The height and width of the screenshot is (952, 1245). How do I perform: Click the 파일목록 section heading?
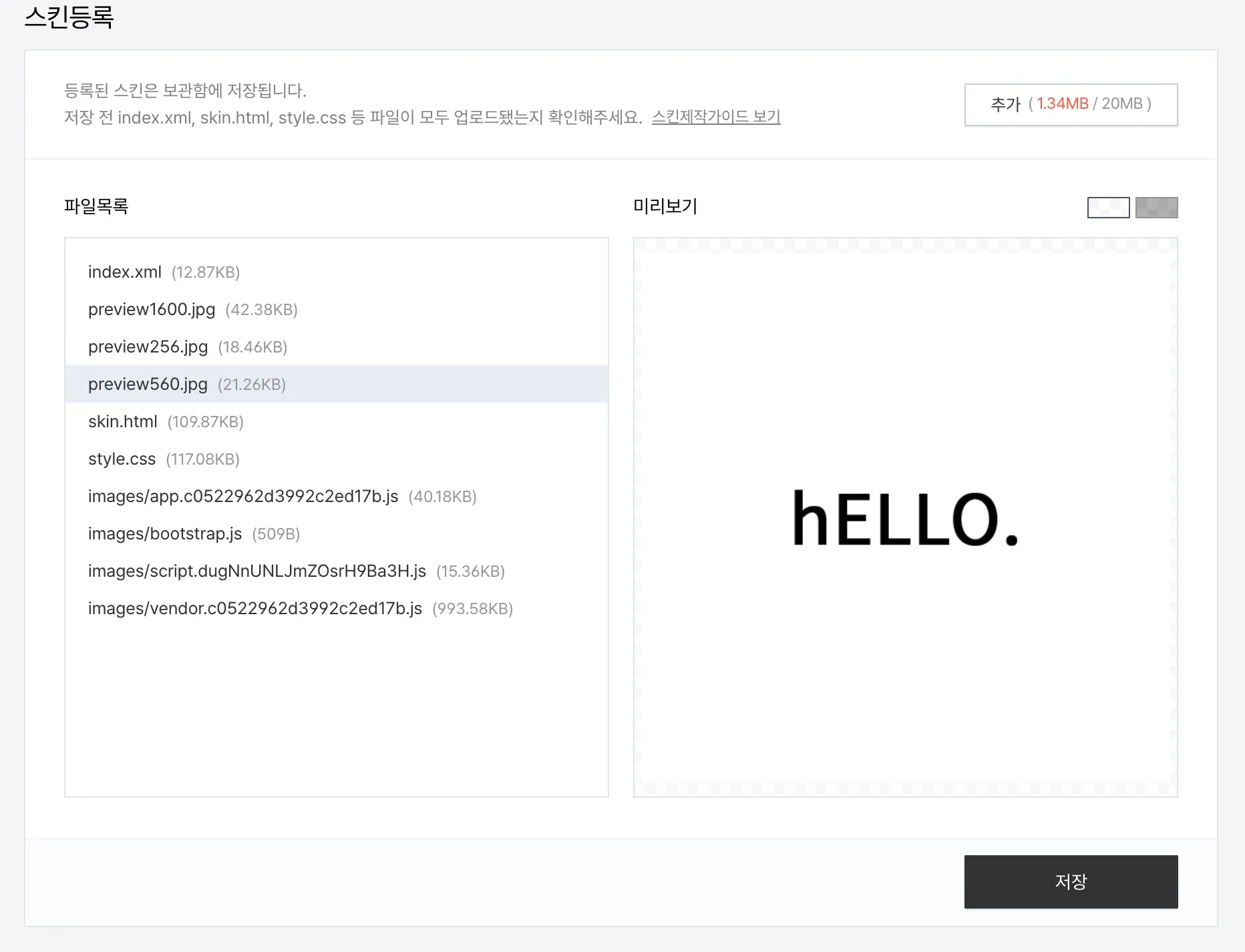(96, 206)
